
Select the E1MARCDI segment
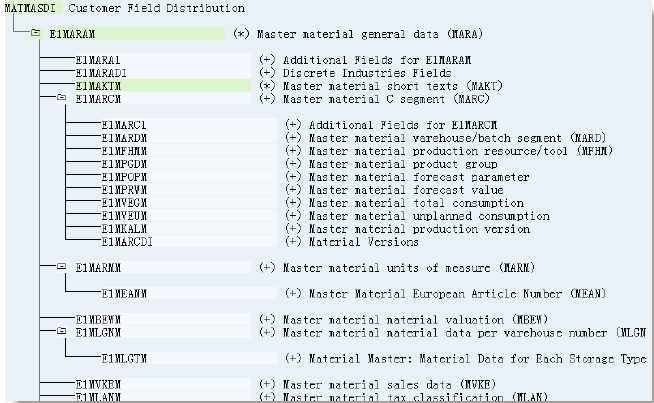point(127,242)
